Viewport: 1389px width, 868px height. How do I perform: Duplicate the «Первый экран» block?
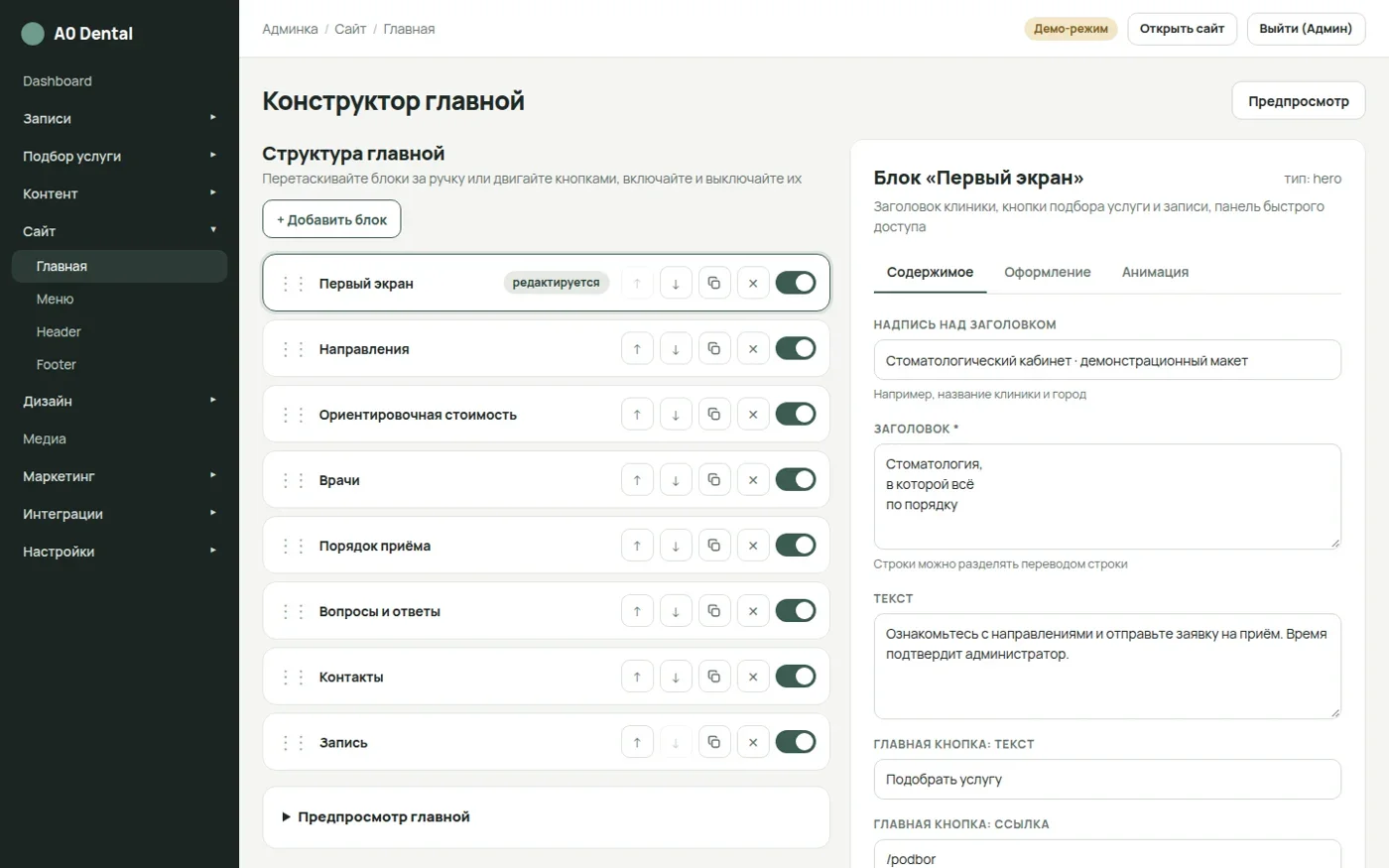[714, 284]
